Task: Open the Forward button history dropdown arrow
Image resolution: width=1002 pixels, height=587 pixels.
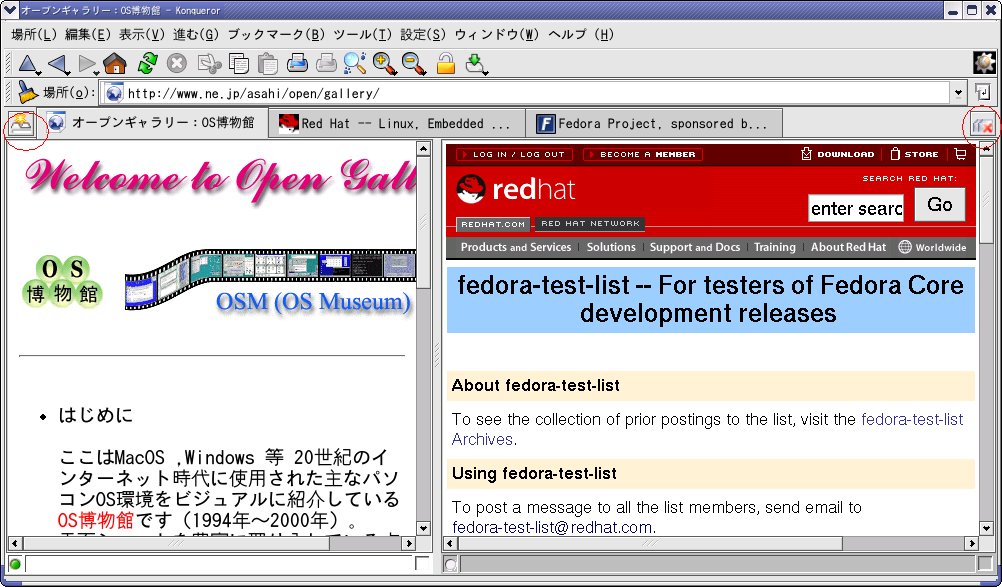Action: point(97,72)
